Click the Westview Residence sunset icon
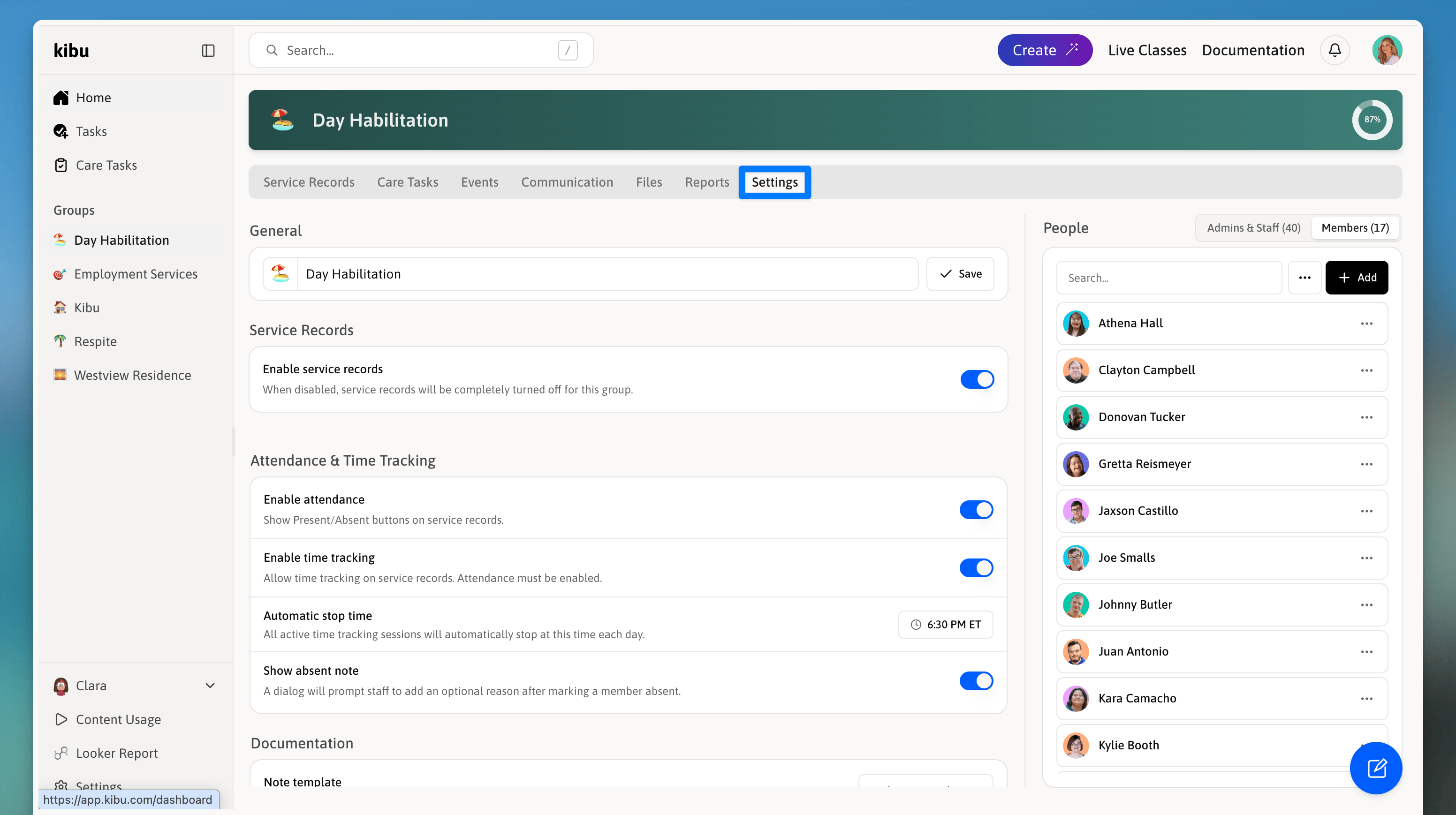Image resolution: width=1456 pixels, height=815 pixels. tap(60, 375)
